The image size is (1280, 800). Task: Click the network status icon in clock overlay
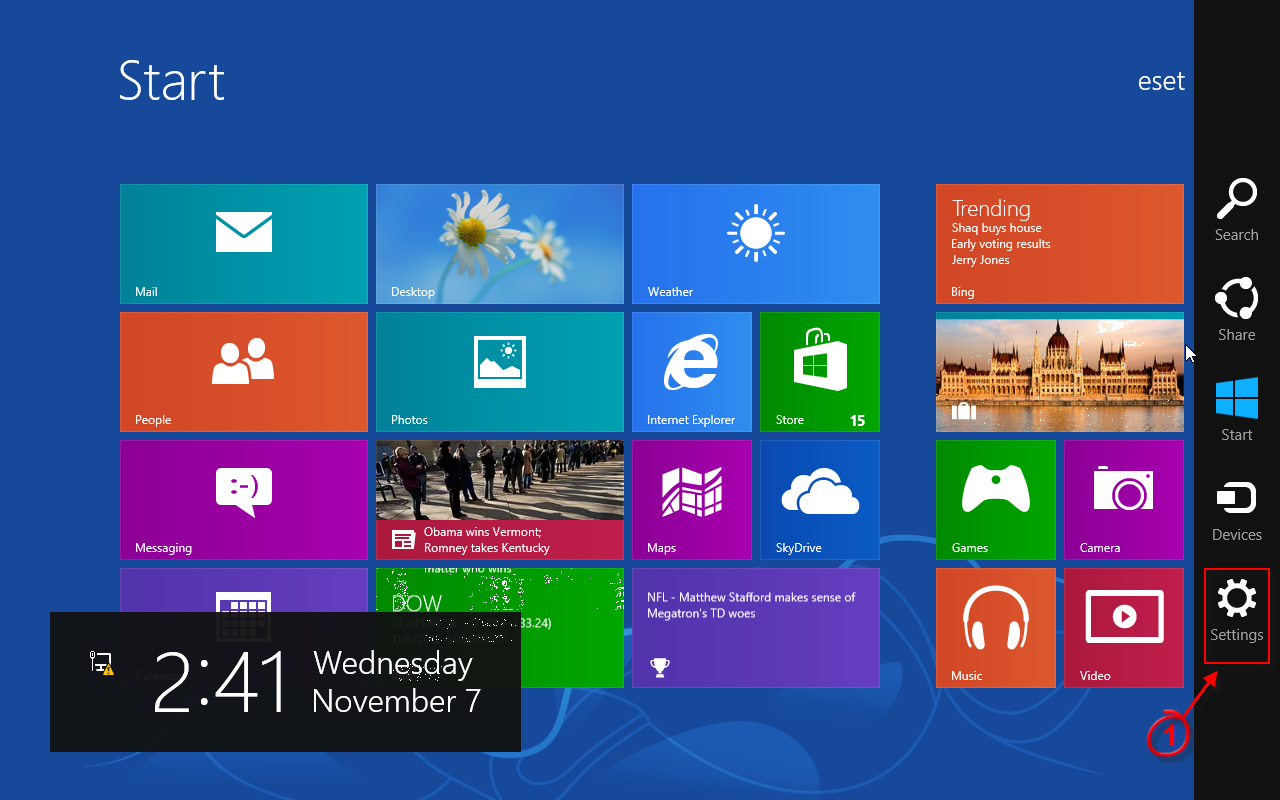[x=101, y=662]
